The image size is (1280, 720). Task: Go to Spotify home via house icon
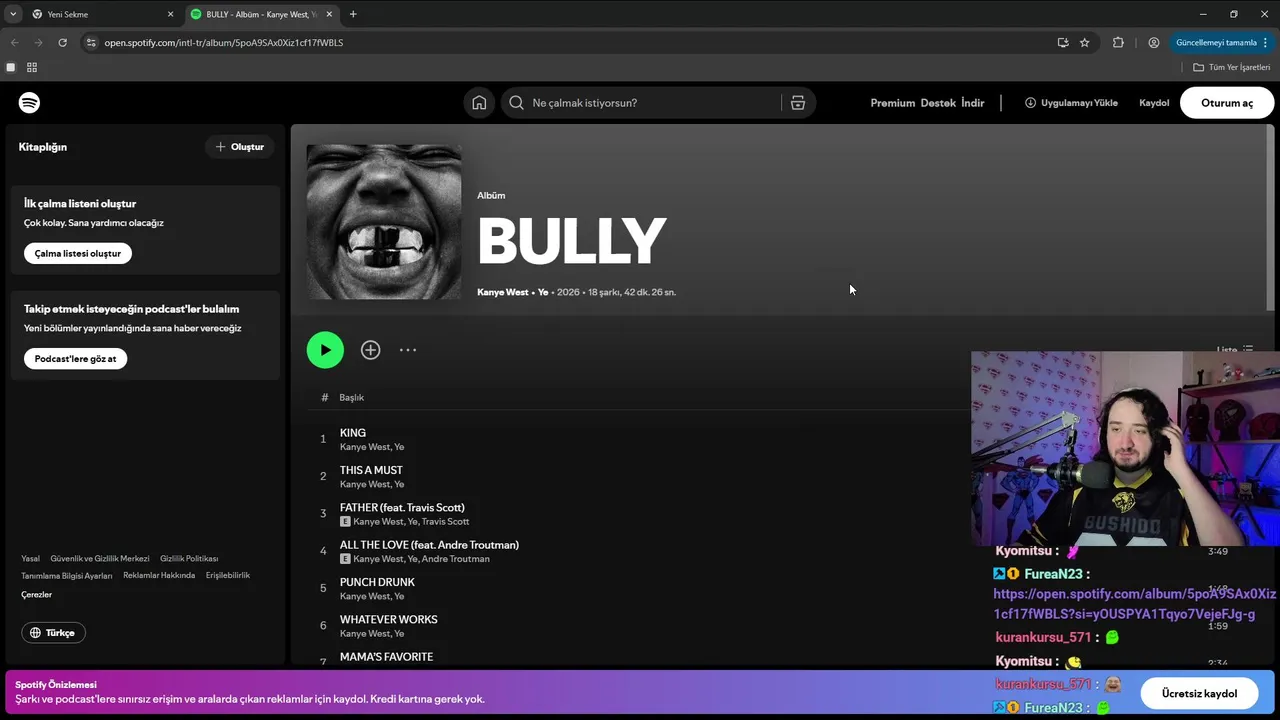pyautogui.click(x=479, y=103)
